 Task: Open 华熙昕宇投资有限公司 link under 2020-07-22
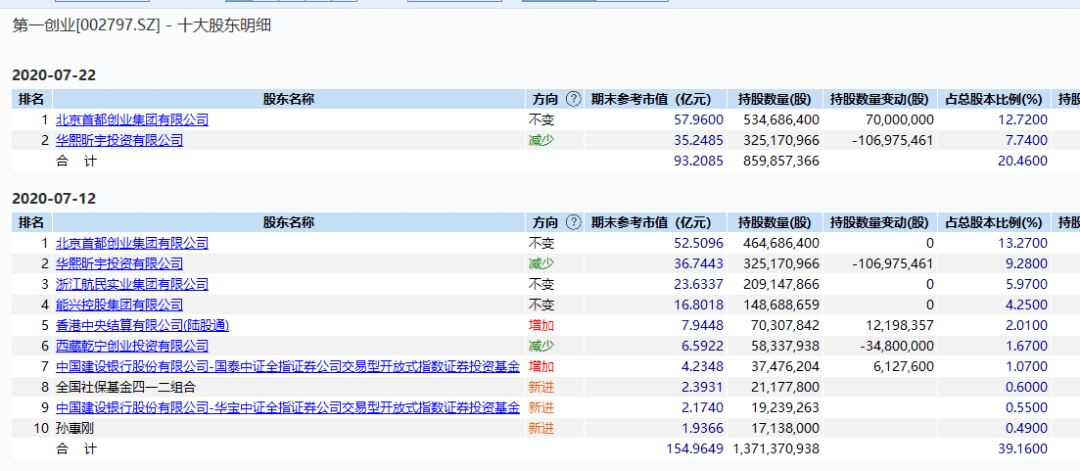119,141
